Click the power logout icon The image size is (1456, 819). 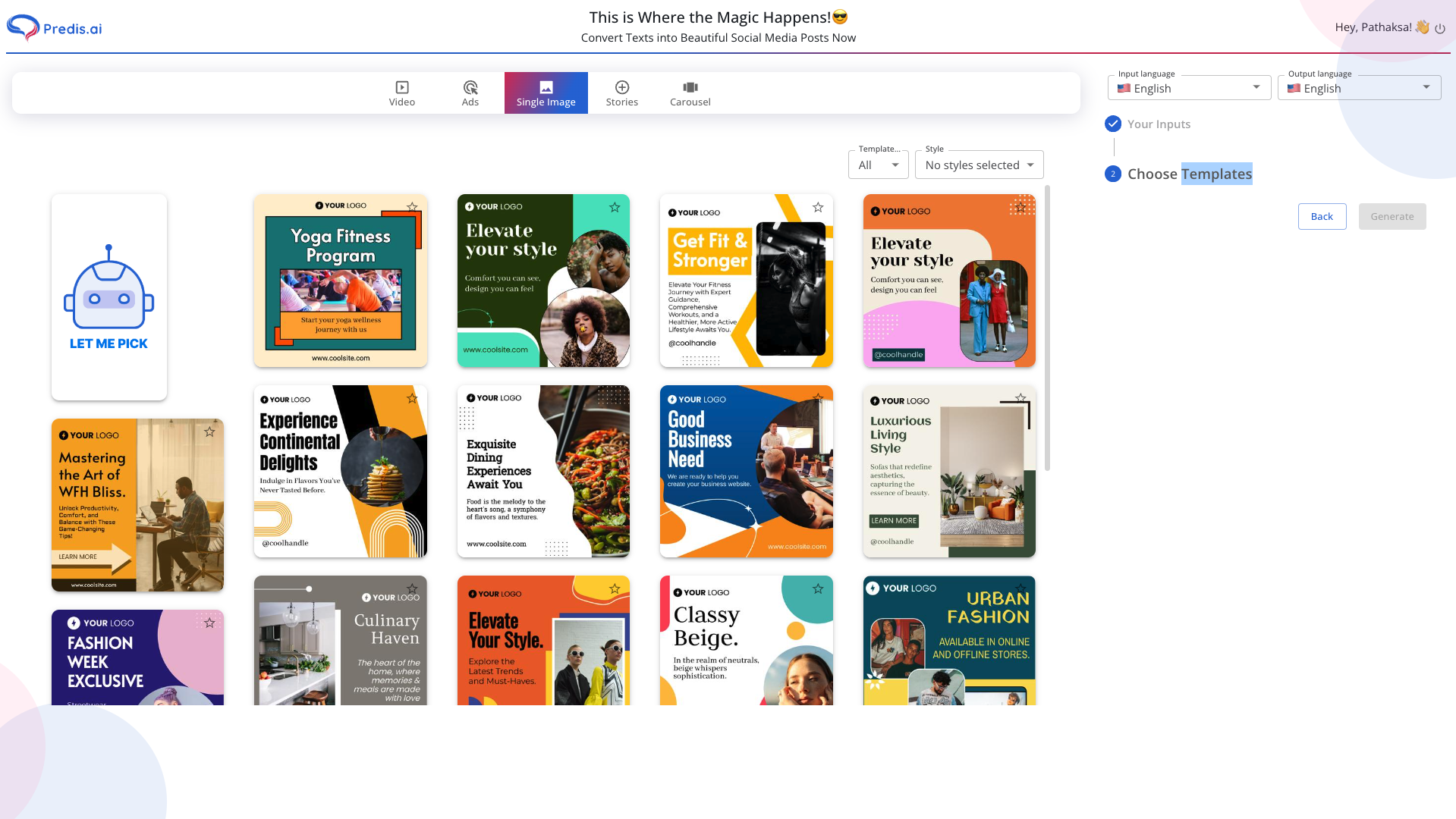coord(1439,29)
